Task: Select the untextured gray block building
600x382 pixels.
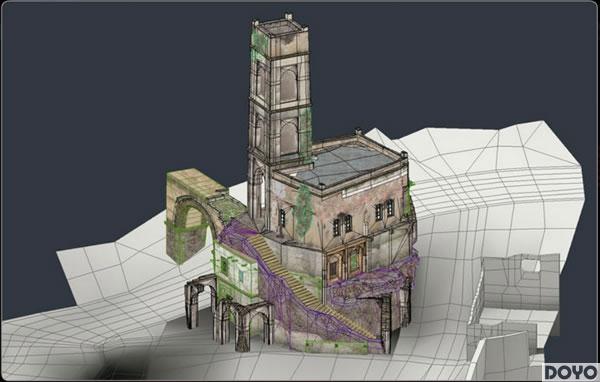Action: [520, 281]
